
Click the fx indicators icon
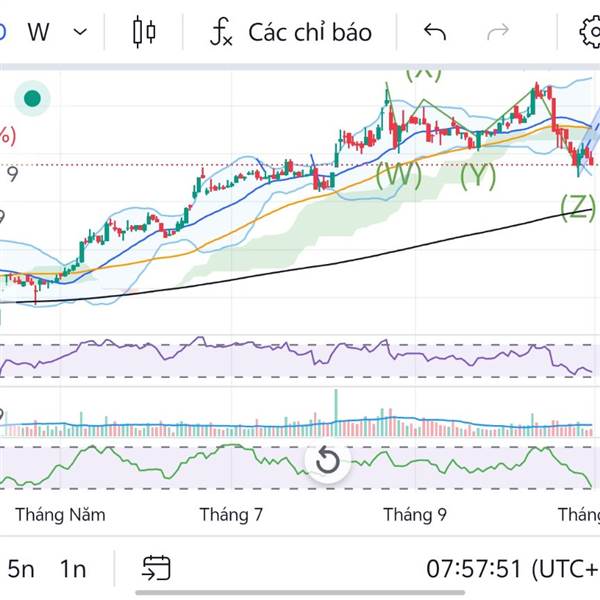coord(220,32)
